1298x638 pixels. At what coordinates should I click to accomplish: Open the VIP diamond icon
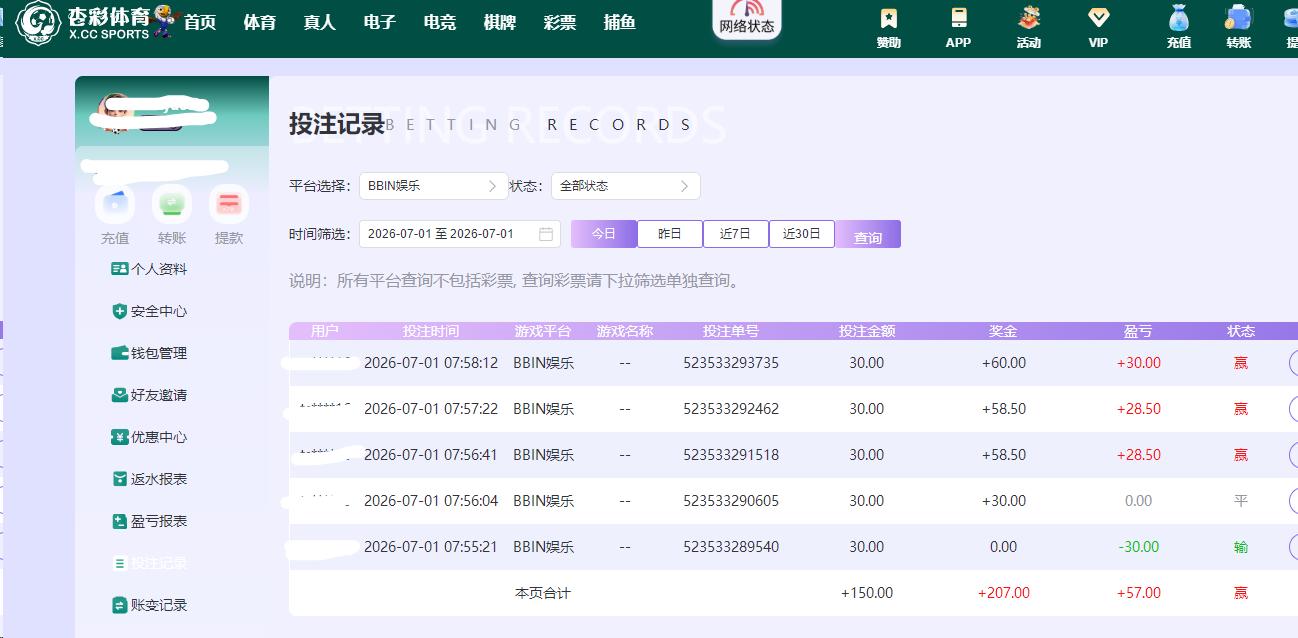(1098, 27)
